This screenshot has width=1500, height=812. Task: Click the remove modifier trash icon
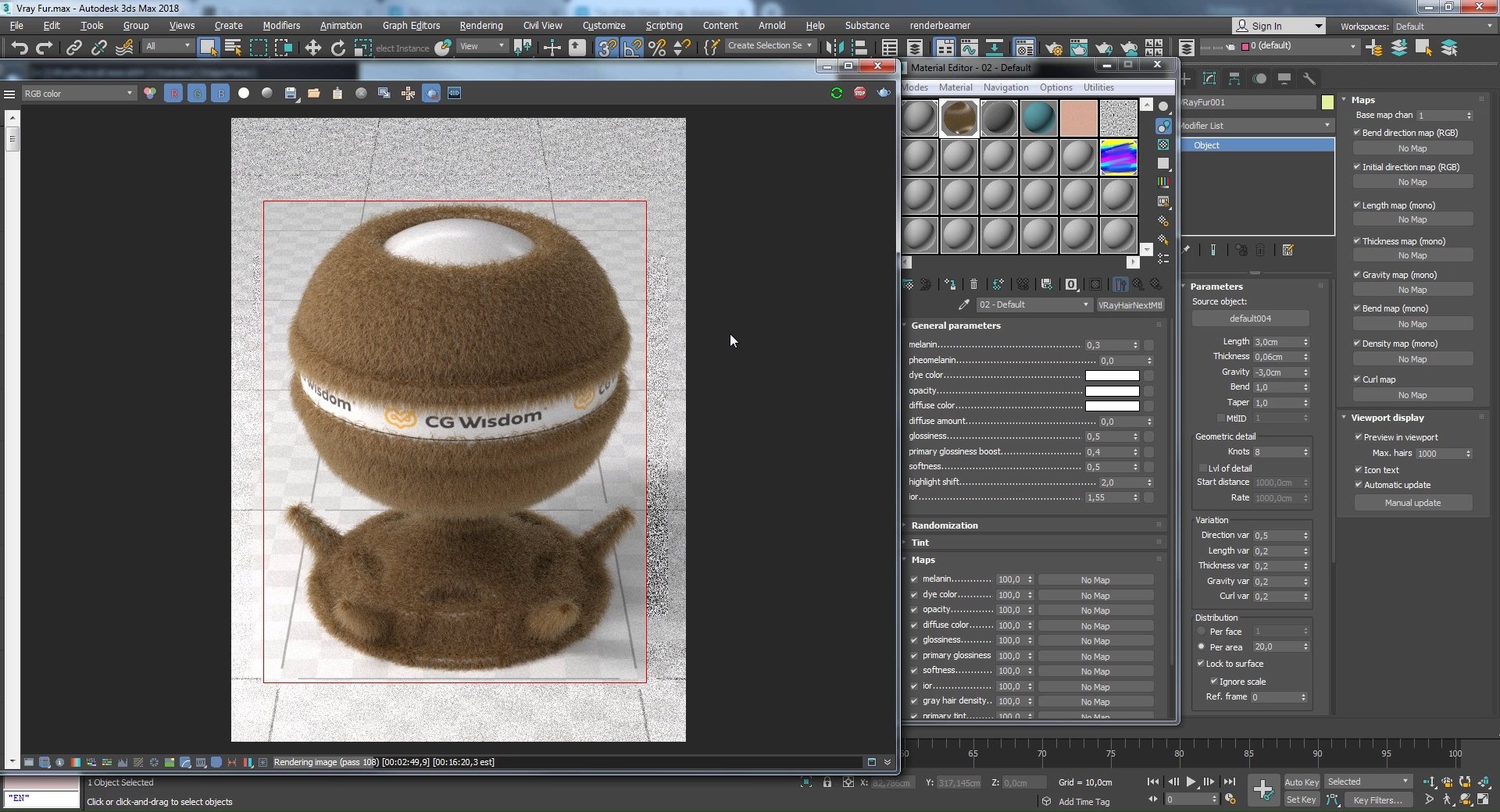click(x=1260, y=250)
